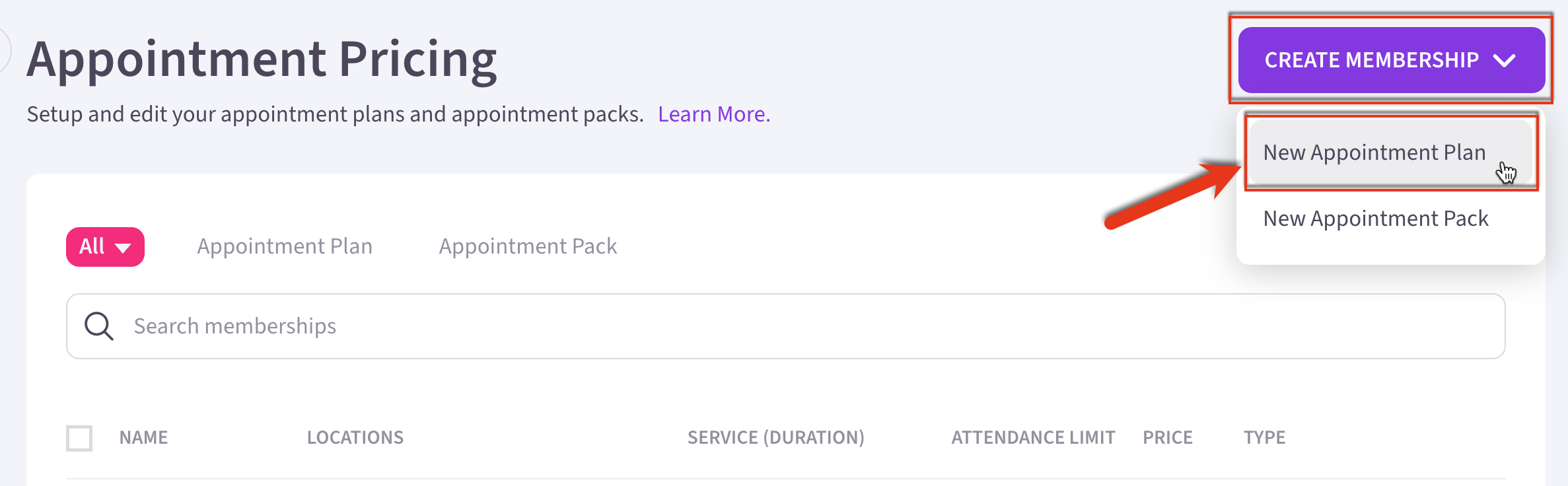This screenshot has width=1568, height=486.
Task: Click the ATTENDANCE LIMIT column header
Action: tap(1033, 438)
